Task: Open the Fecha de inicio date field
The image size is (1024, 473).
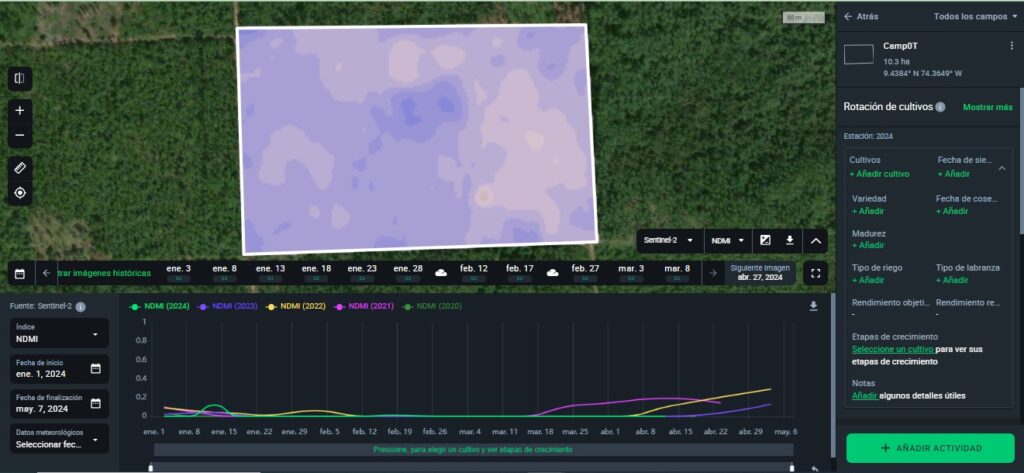Action: point(59,368)
